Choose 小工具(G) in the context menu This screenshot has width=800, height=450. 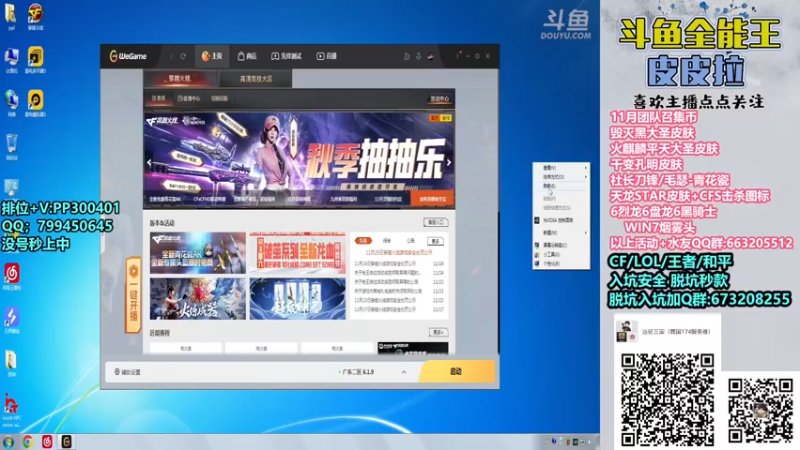561,254
